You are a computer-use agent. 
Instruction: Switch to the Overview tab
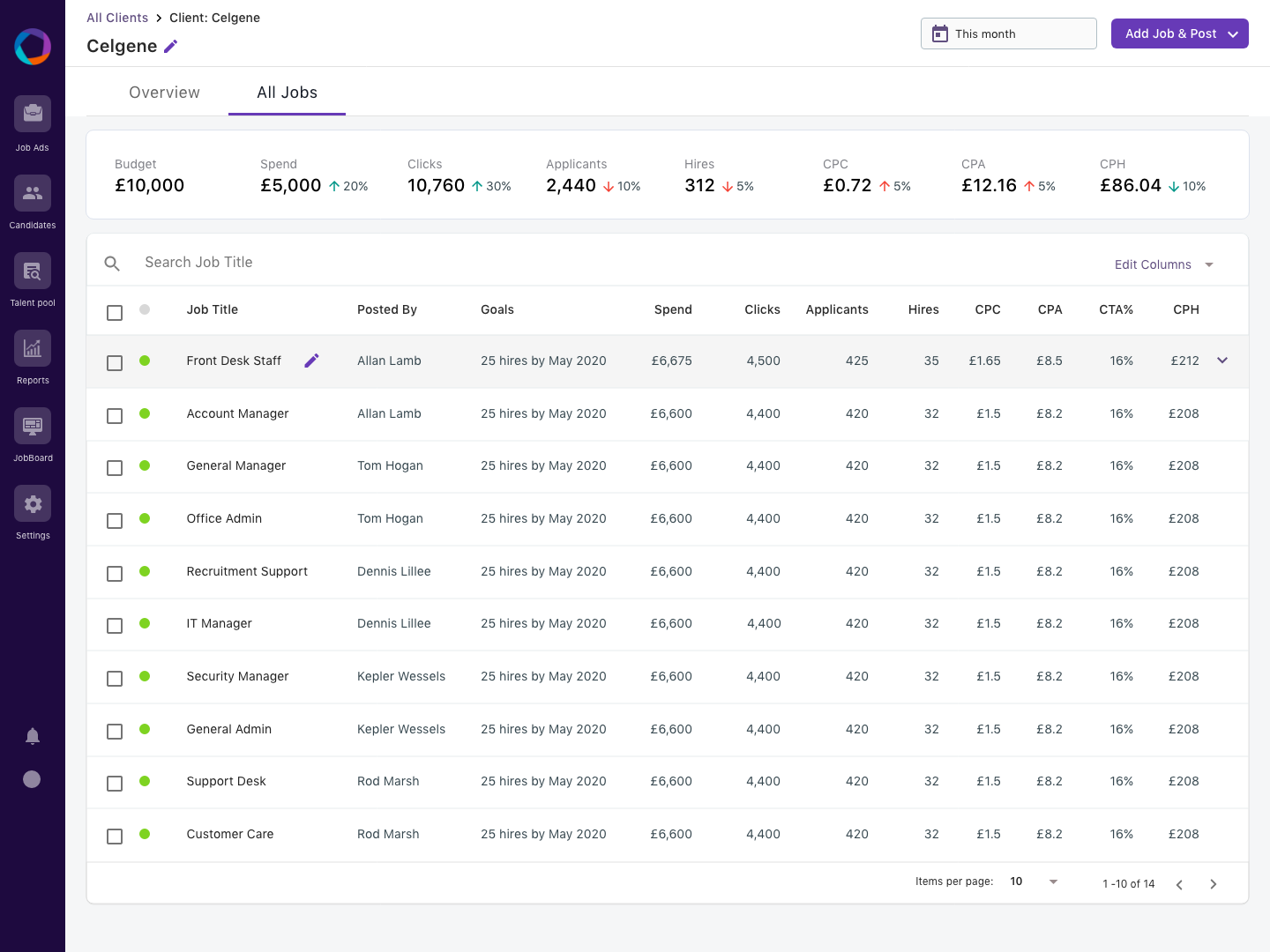[164, 93]
